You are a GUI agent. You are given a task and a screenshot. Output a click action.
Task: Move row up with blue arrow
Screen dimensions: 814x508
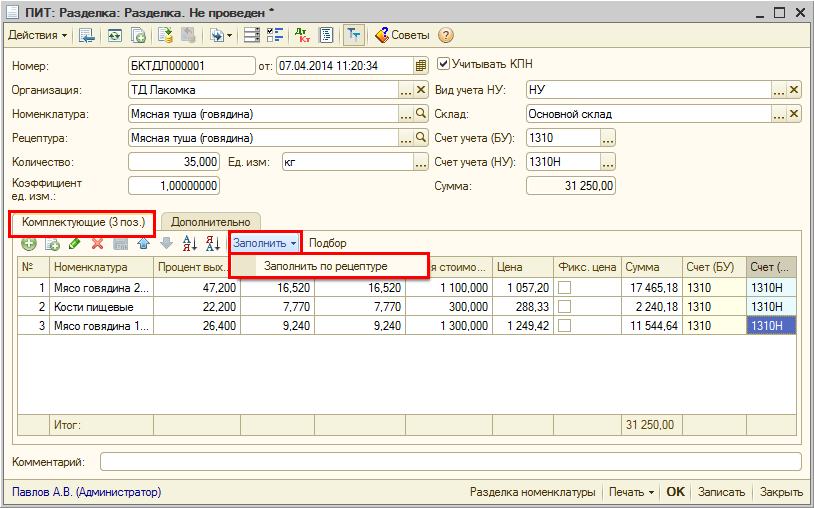coord(143,243)
